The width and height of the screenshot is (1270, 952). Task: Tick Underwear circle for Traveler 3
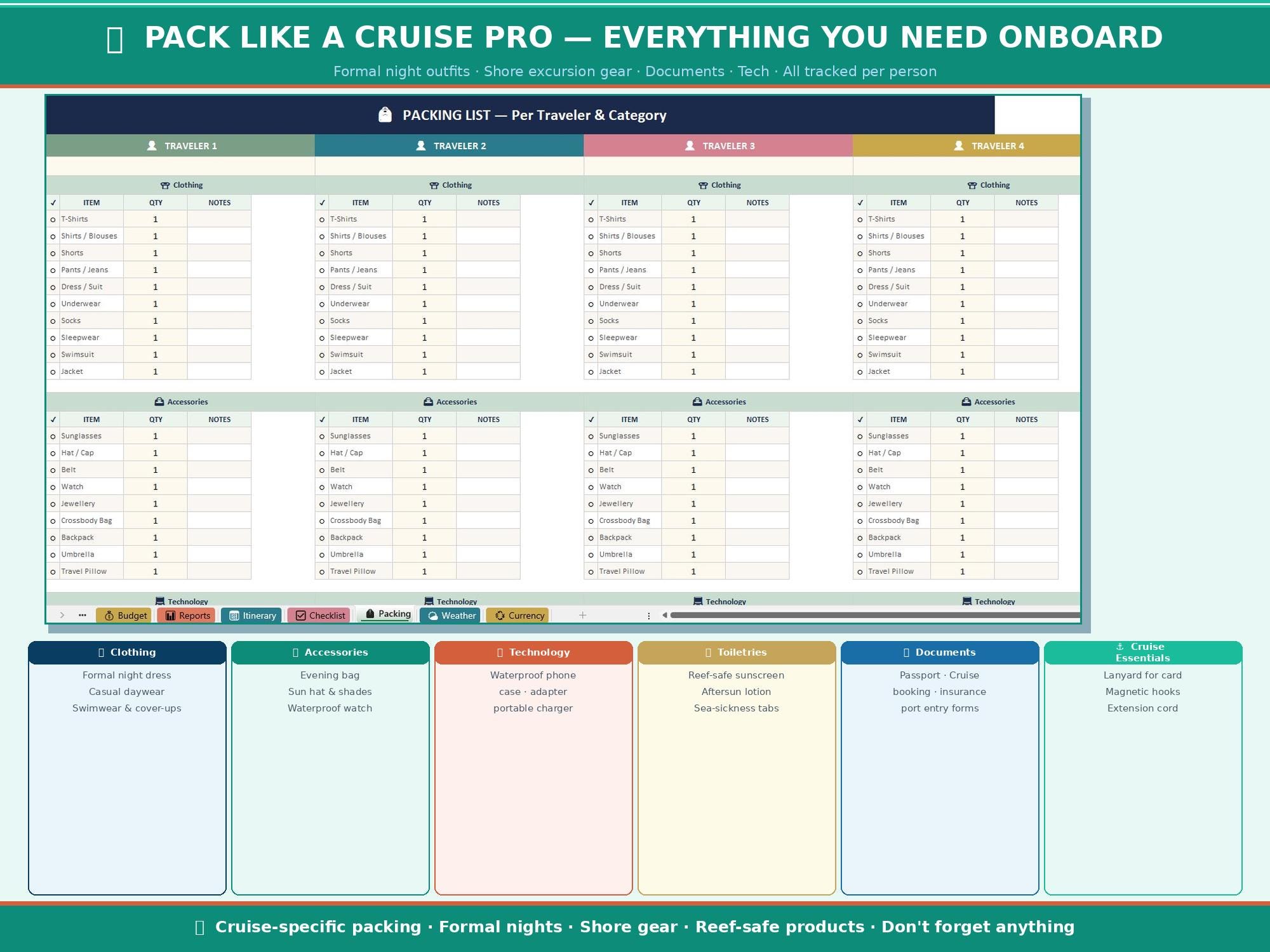coord(591,304)
